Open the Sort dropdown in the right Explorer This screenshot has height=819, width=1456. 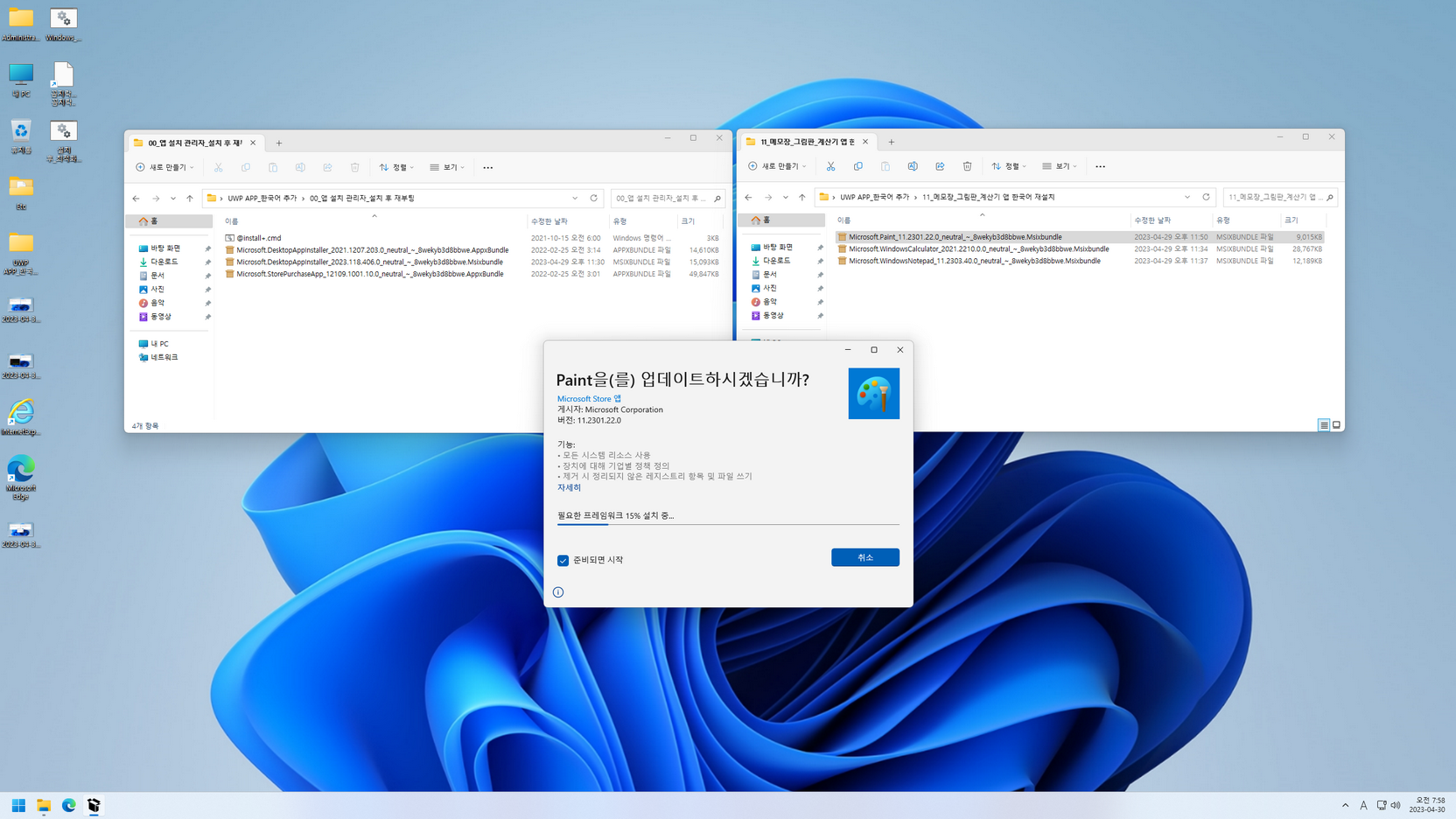point(1009,166)
